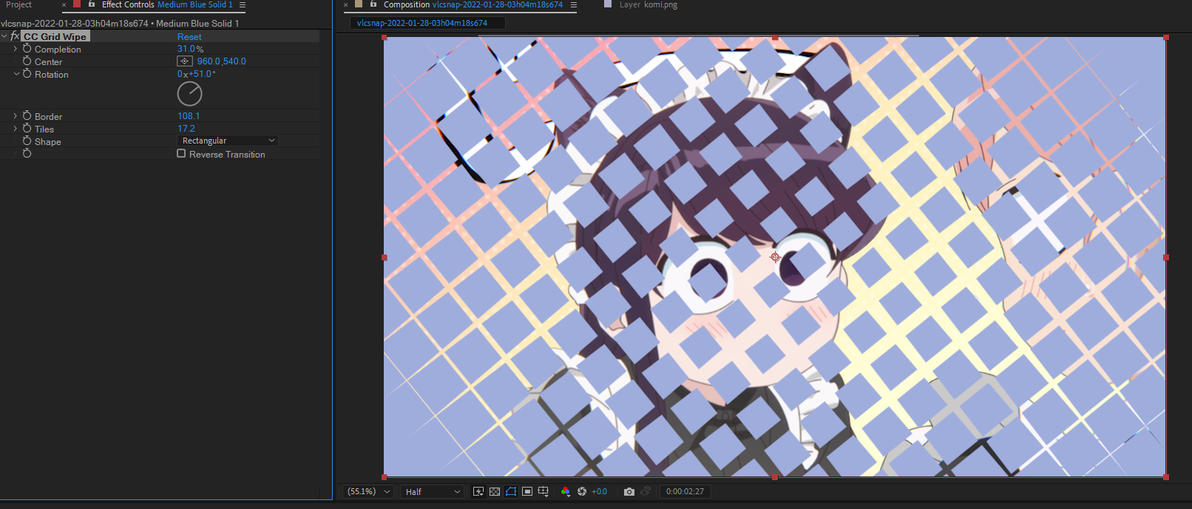Click the effect center point crosshair in viewer
This screenshot has width=1192, height=509.
coord(775,257)
